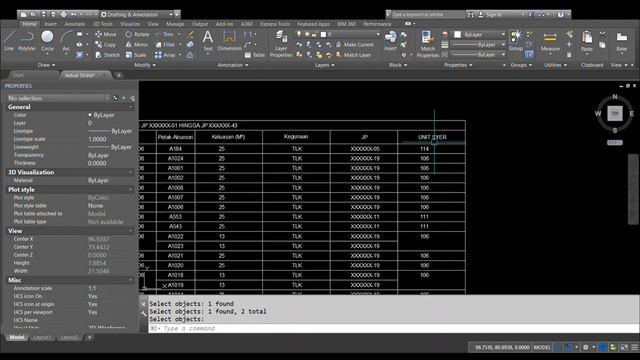Viewport: 640px width, 360px height.
Task: Click the Array tool
Action: coord(165,55)
